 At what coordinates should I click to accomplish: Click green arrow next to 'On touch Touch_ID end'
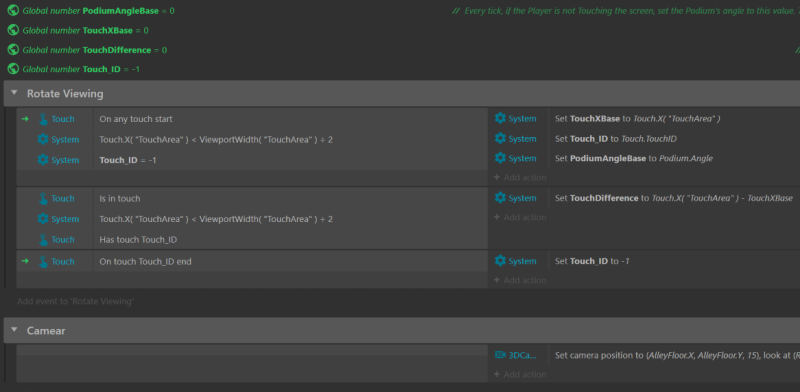pyautogui.click(x=24, y=261)
